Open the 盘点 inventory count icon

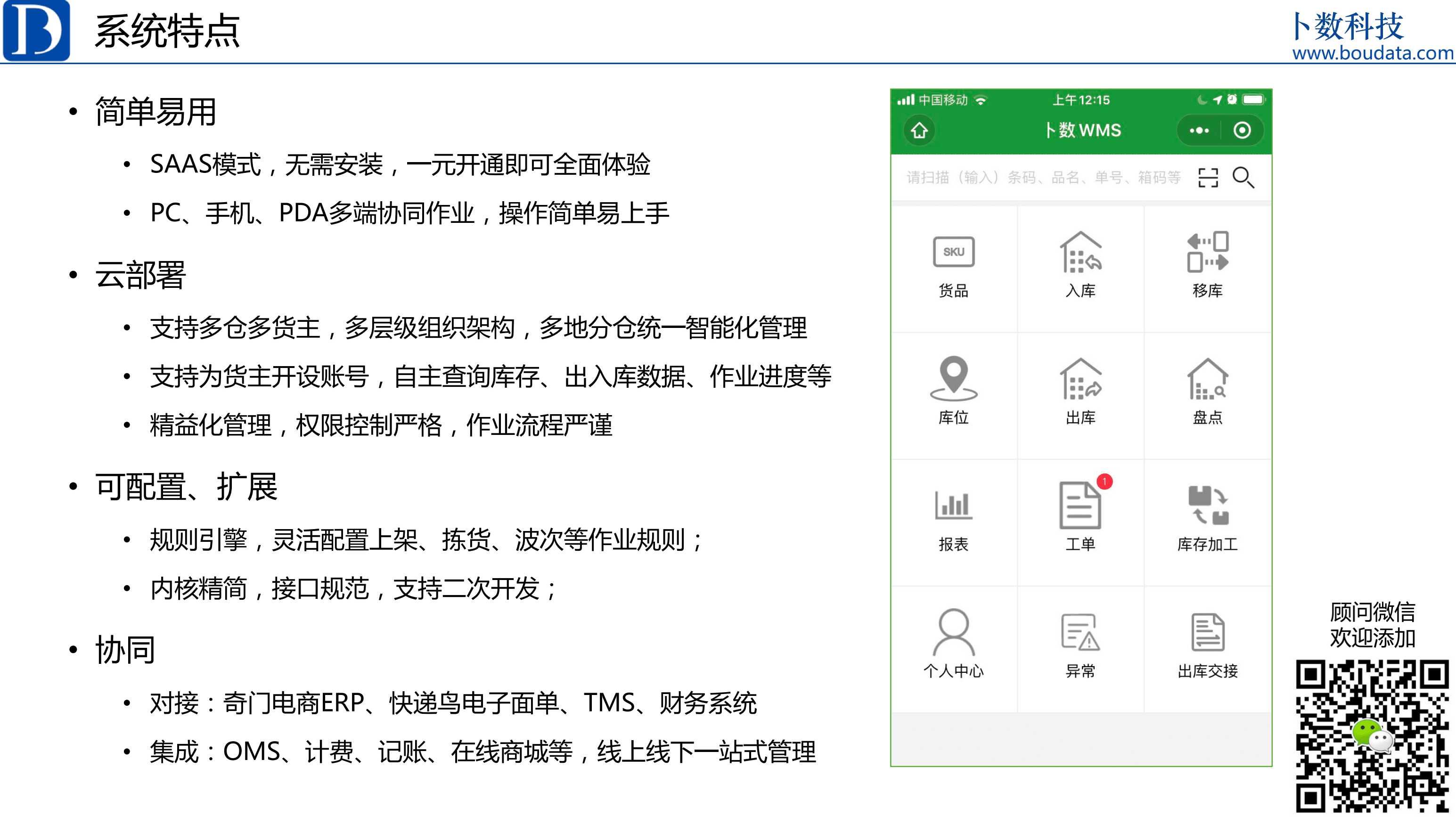[1207, 379]
